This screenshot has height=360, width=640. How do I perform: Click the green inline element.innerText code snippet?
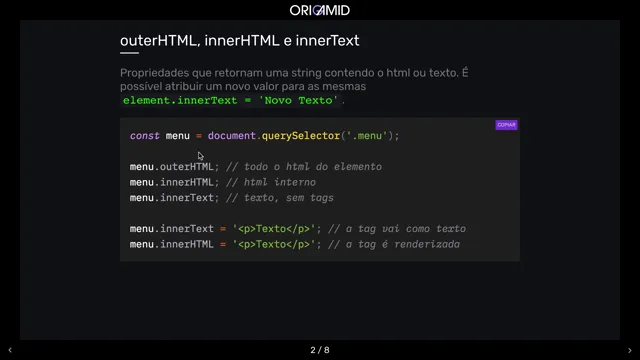click(x=231, y=100)
